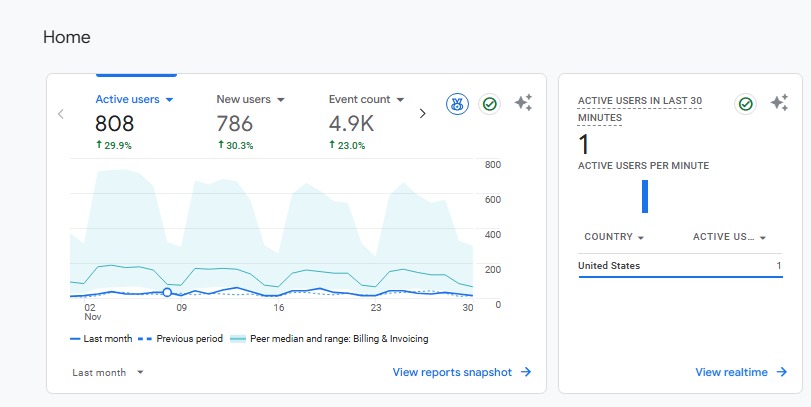Toggle the Last month legend series
The image size is (811, 407).
(100, 339)
